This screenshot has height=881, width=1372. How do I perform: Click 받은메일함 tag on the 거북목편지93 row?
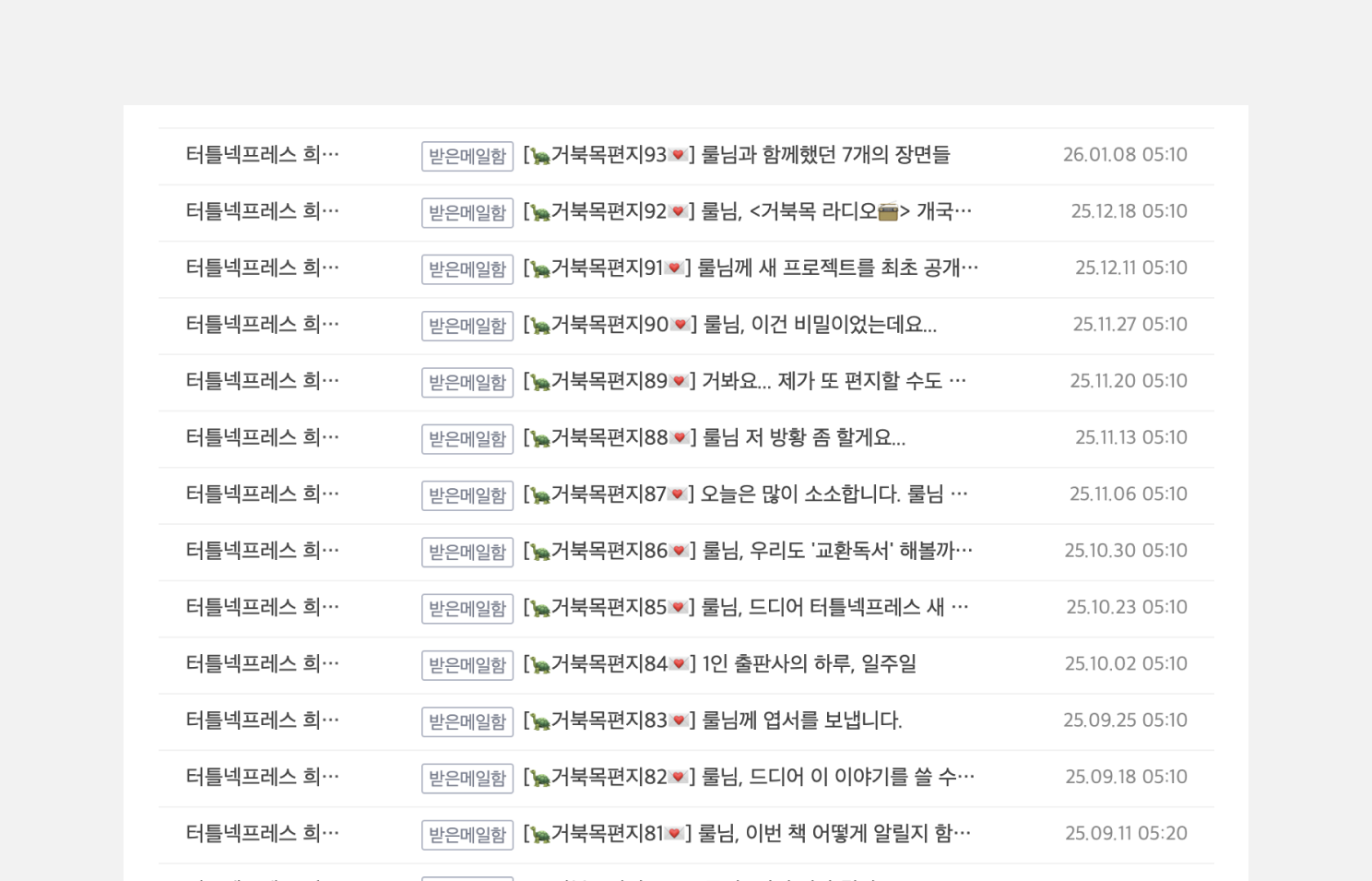click(467, 156)
